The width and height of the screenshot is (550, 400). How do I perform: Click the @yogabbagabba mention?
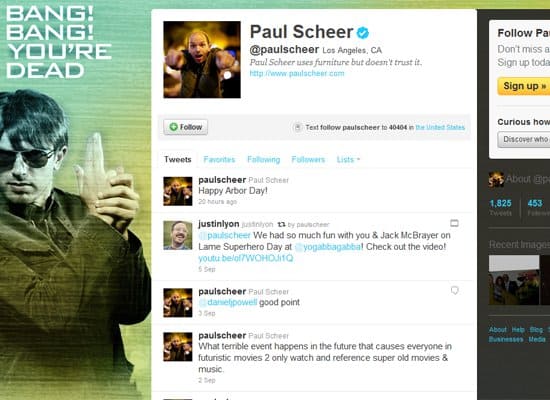click(328, 247)
